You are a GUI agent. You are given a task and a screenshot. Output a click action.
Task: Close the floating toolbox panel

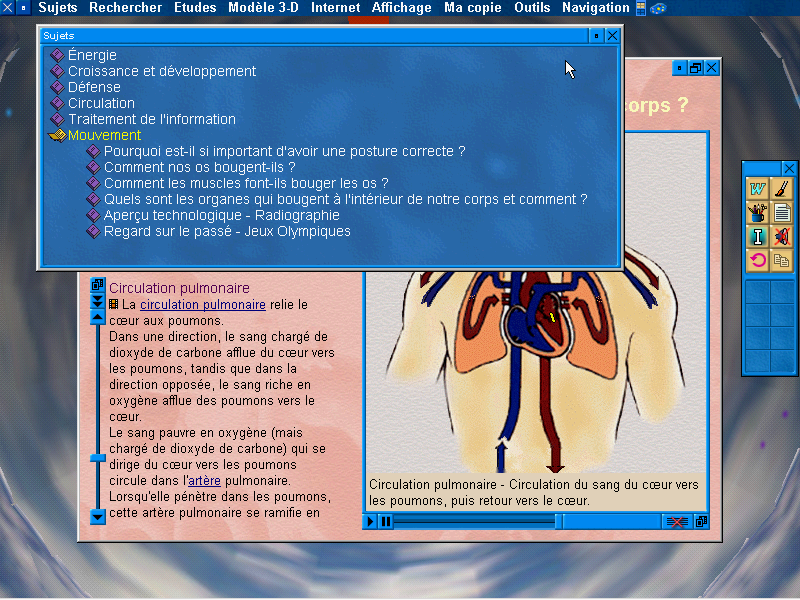point(789,168)
